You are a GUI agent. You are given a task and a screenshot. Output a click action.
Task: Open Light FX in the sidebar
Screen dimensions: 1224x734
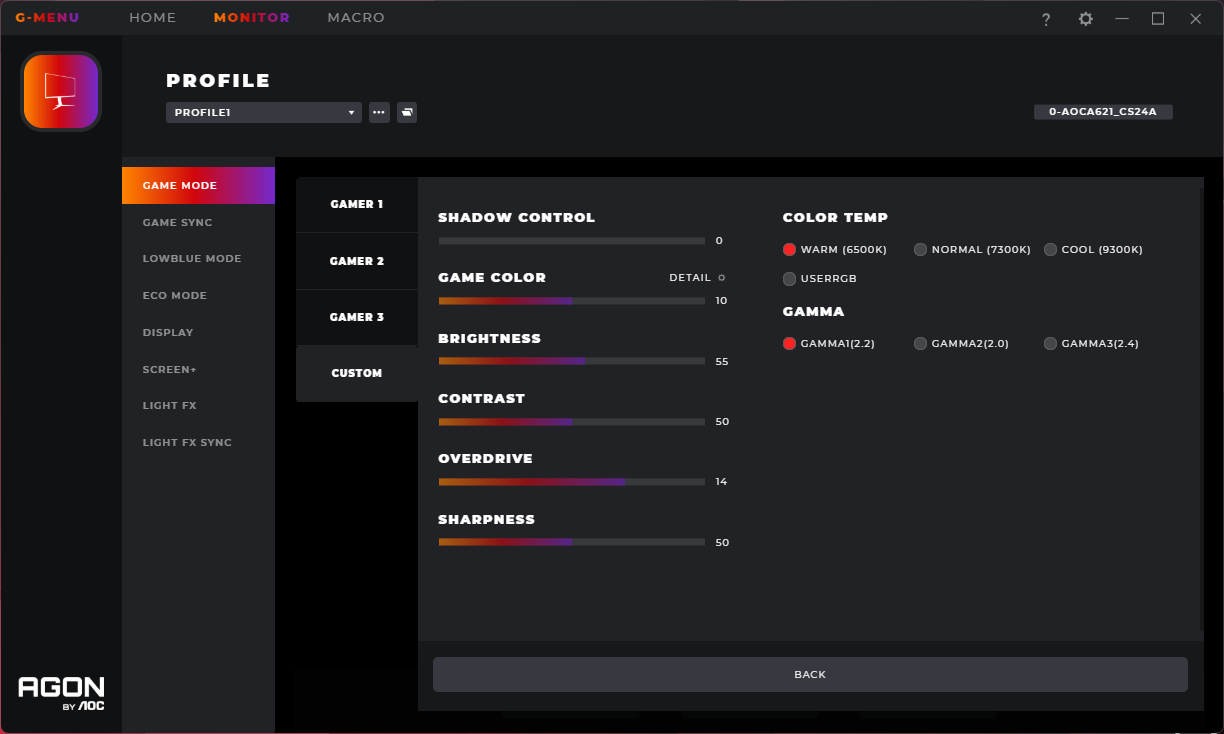click(x=170, y=406)
